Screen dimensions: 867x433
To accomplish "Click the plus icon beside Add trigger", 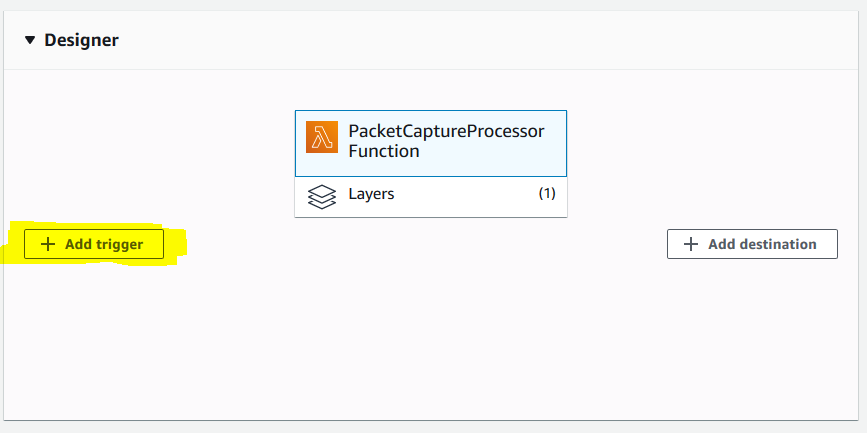I will tap(48, 244).
